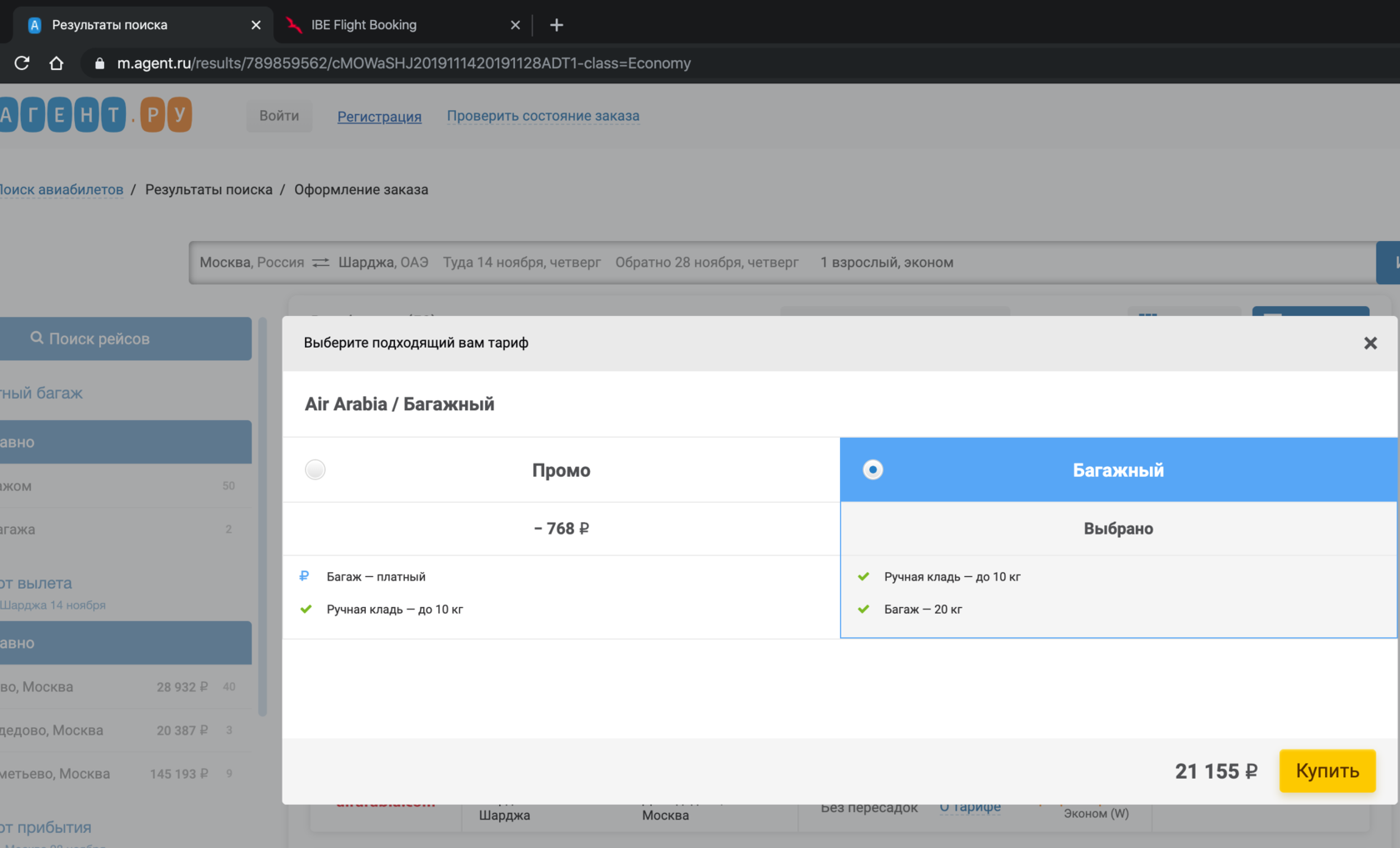Open the Поиск авиабилетов breadcrumb link

(x=62, y=189)
